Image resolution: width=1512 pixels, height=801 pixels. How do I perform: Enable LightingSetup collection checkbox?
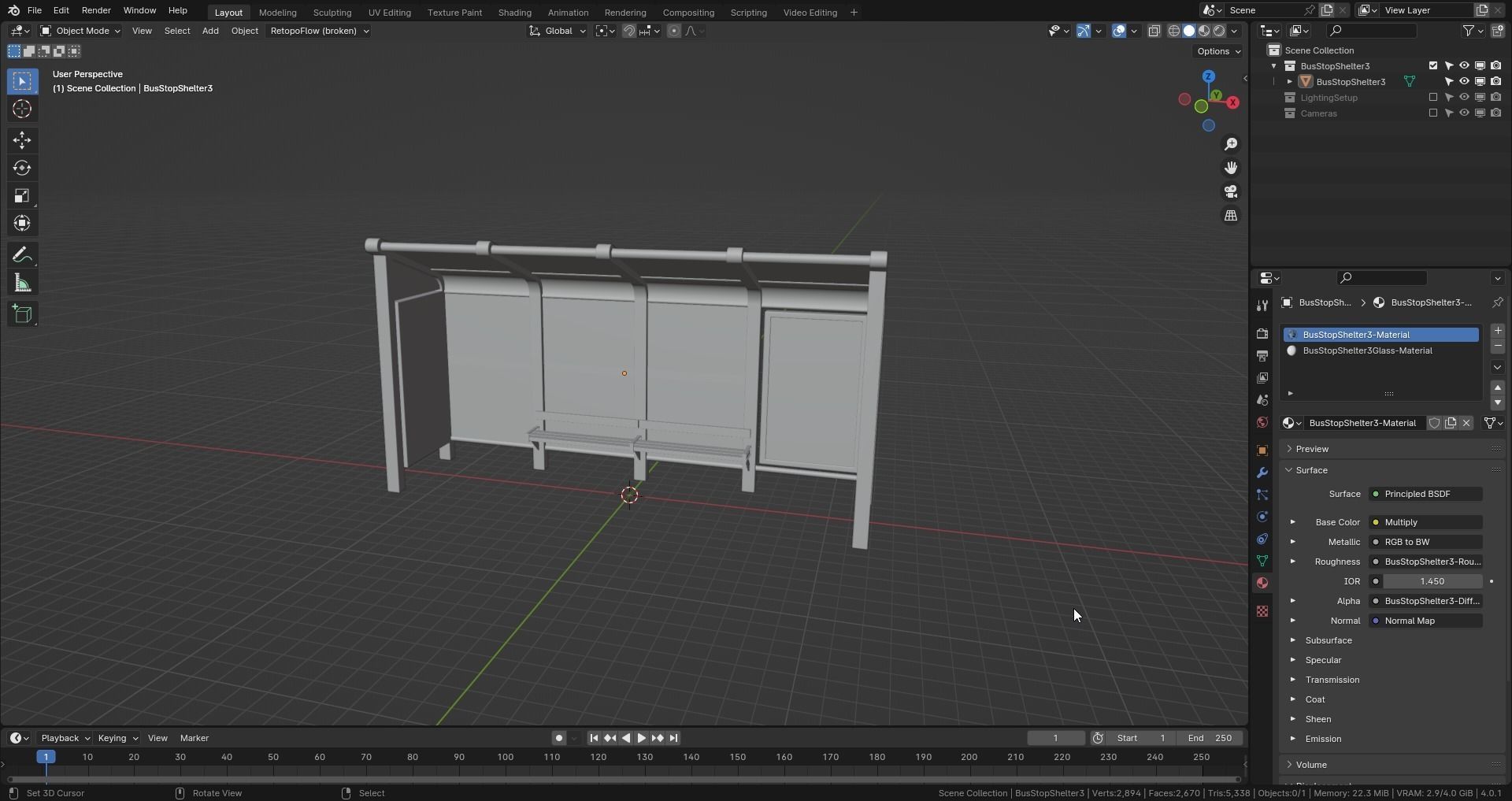1433,98
